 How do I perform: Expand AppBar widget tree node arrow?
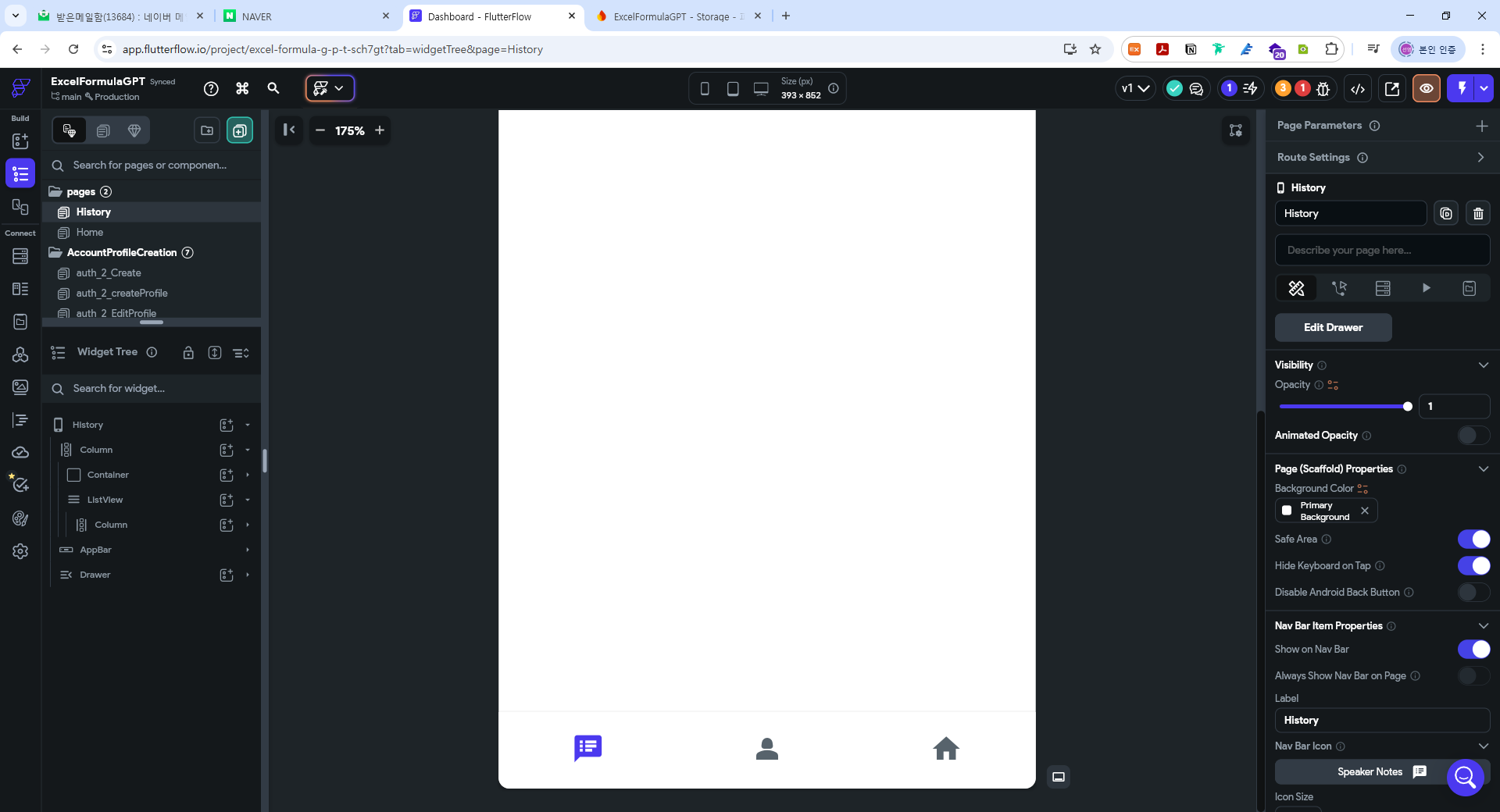(248, 550)
